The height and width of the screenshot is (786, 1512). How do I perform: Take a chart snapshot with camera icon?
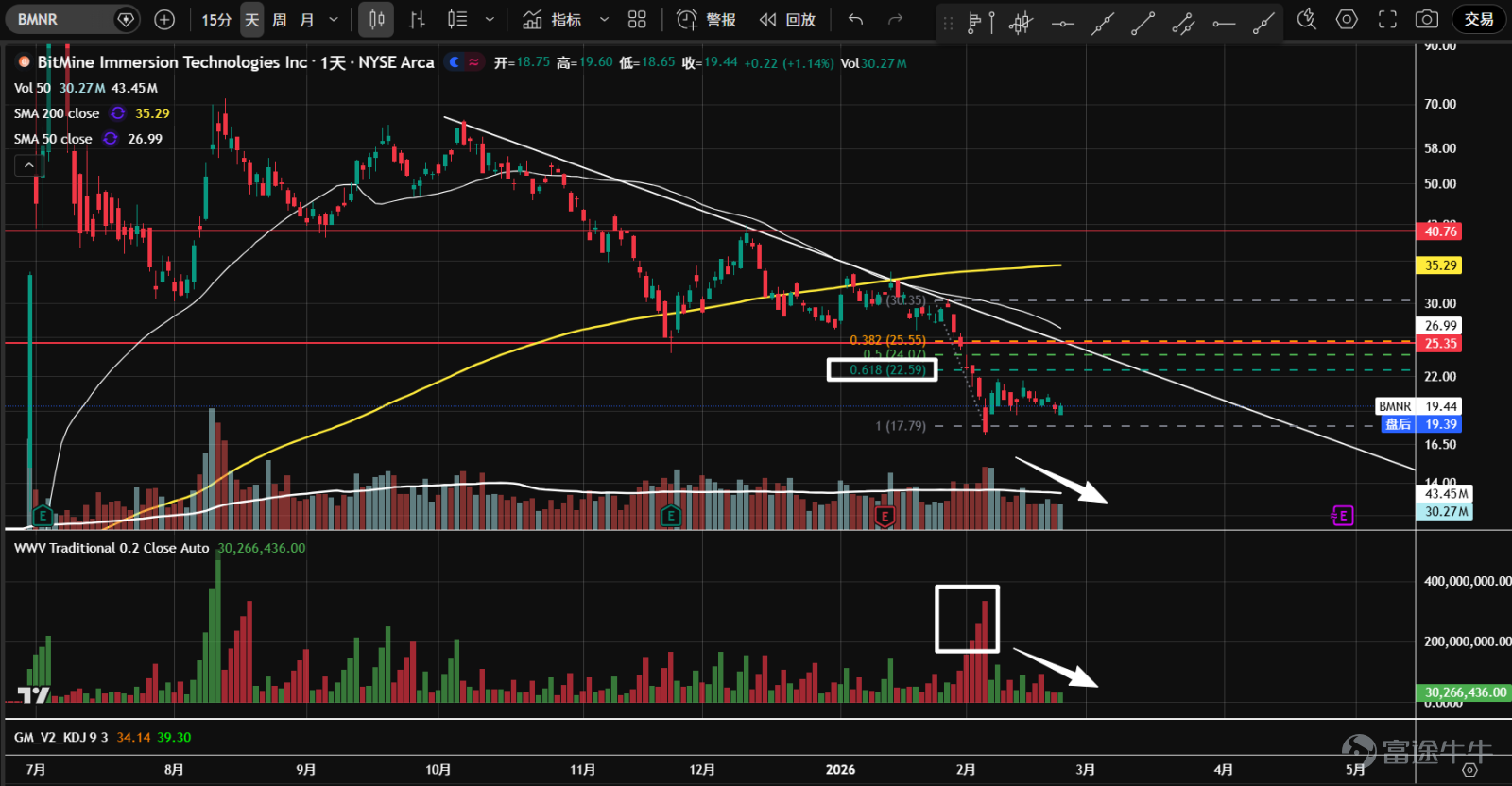(1427, 19)
